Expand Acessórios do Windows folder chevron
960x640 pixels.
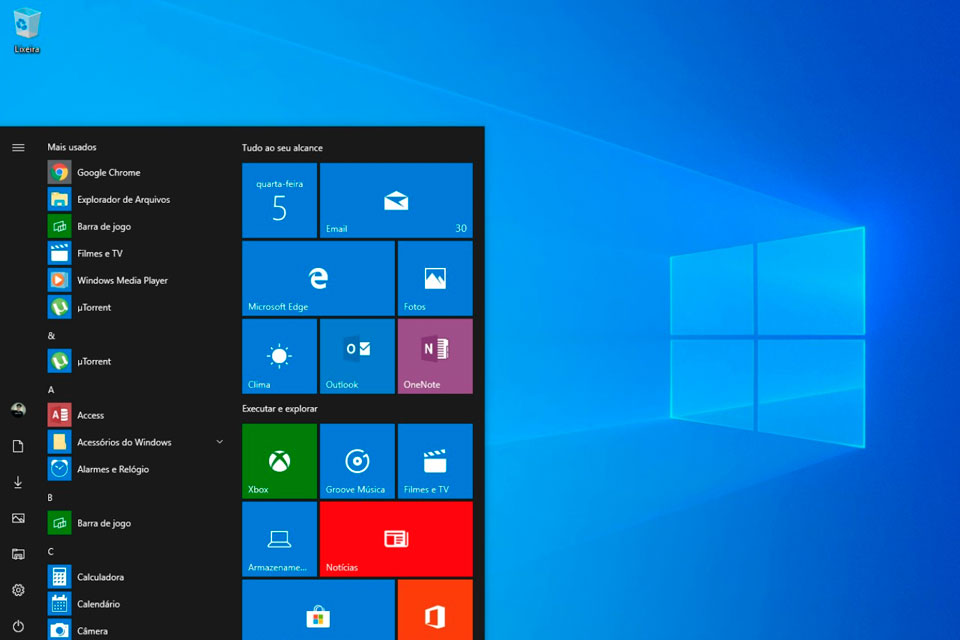(x=220, y=442)
